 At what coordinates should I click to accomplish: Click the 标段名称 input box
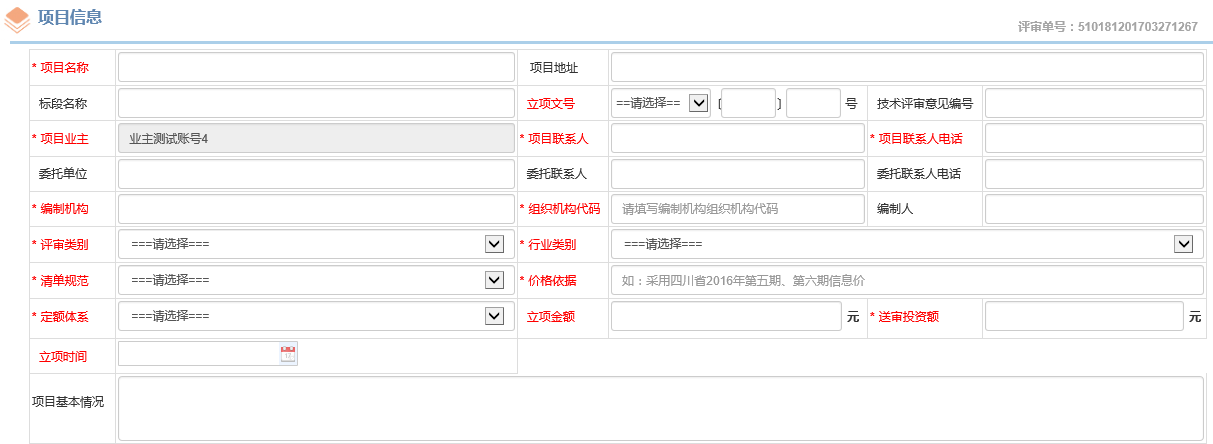(316, 103)
